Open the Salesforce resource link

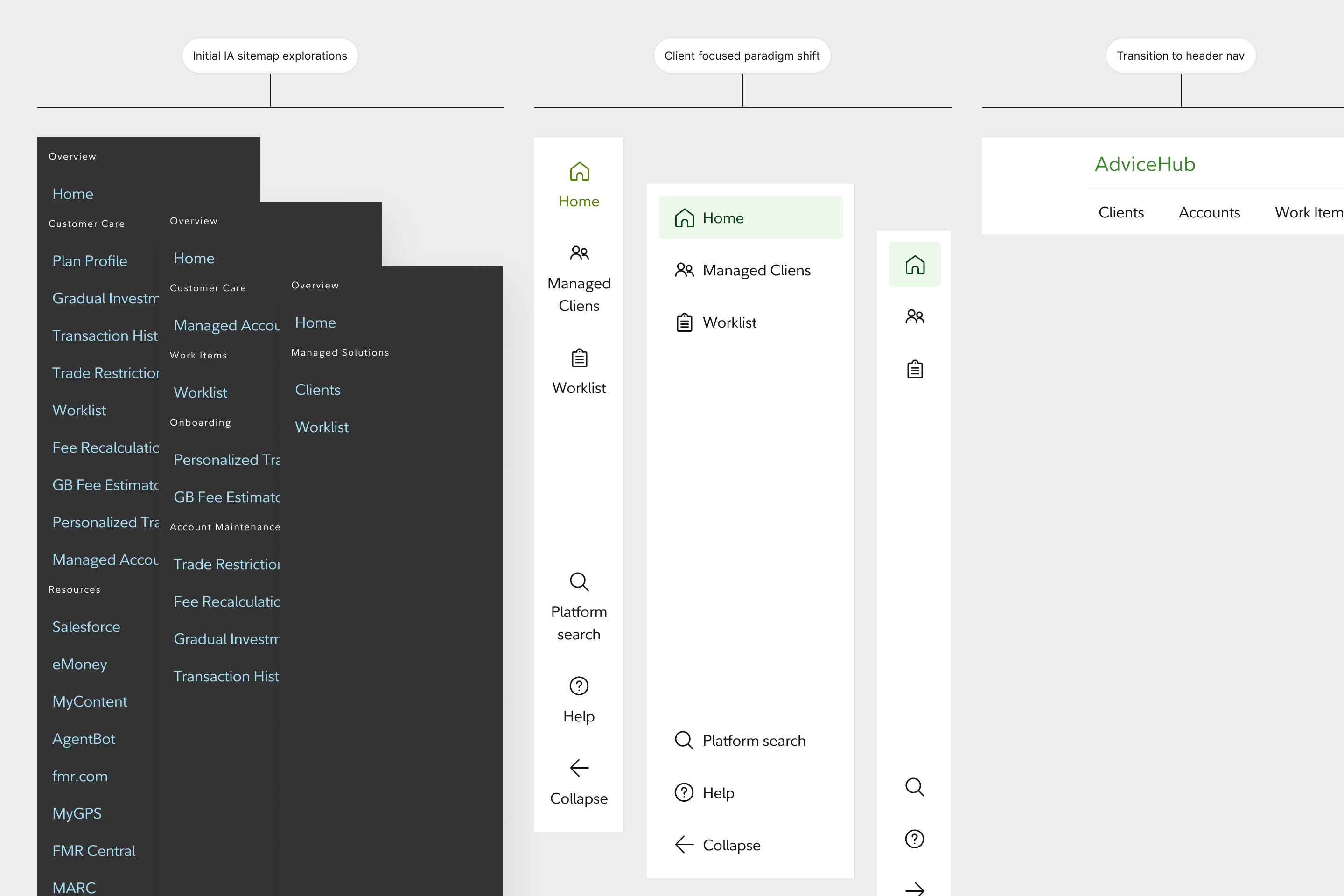pyautogui.click(x=86, y=627)
